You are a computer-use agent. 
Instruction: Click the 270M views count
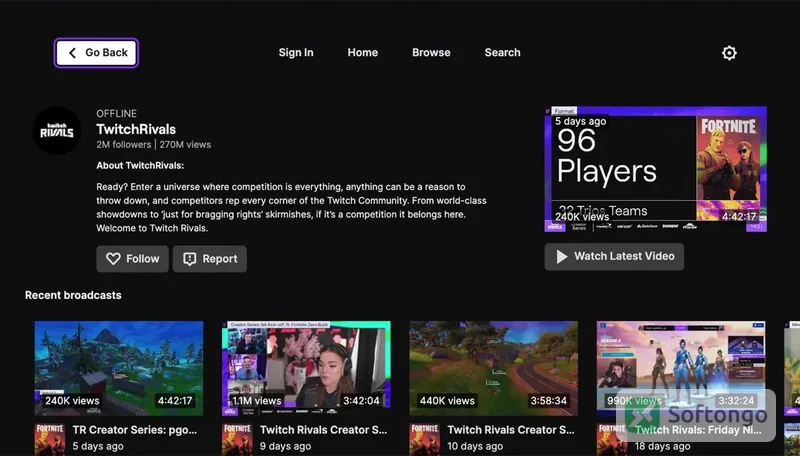coord(185,144)
